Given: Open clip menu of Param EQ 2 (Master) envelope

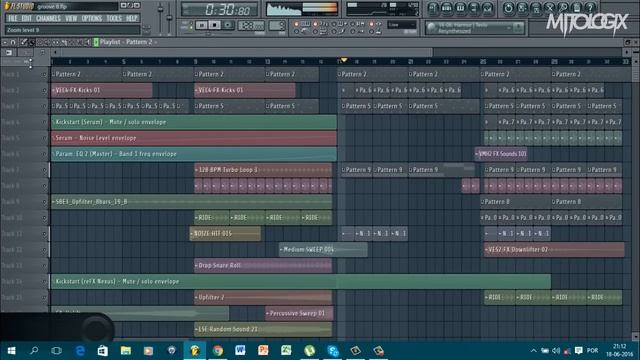Looking at the screenshot, I should (53, 154).
